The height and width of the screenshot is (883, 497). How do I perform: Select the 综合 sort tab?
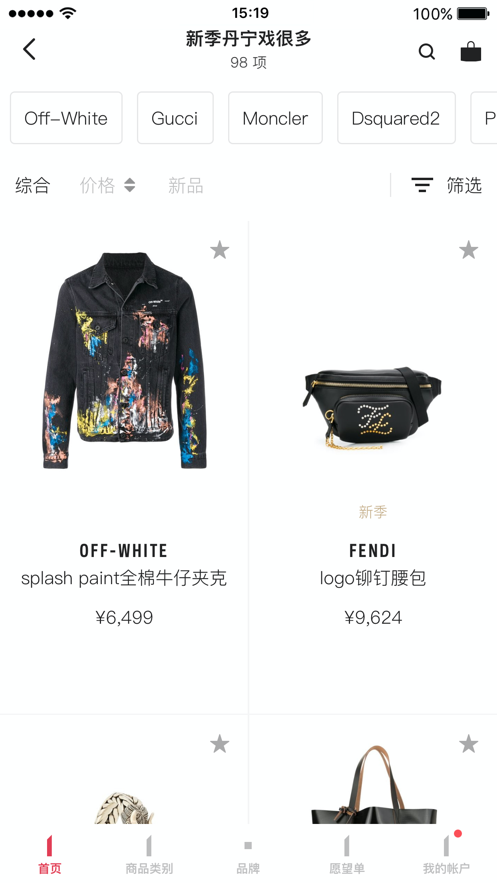(33, 185)
